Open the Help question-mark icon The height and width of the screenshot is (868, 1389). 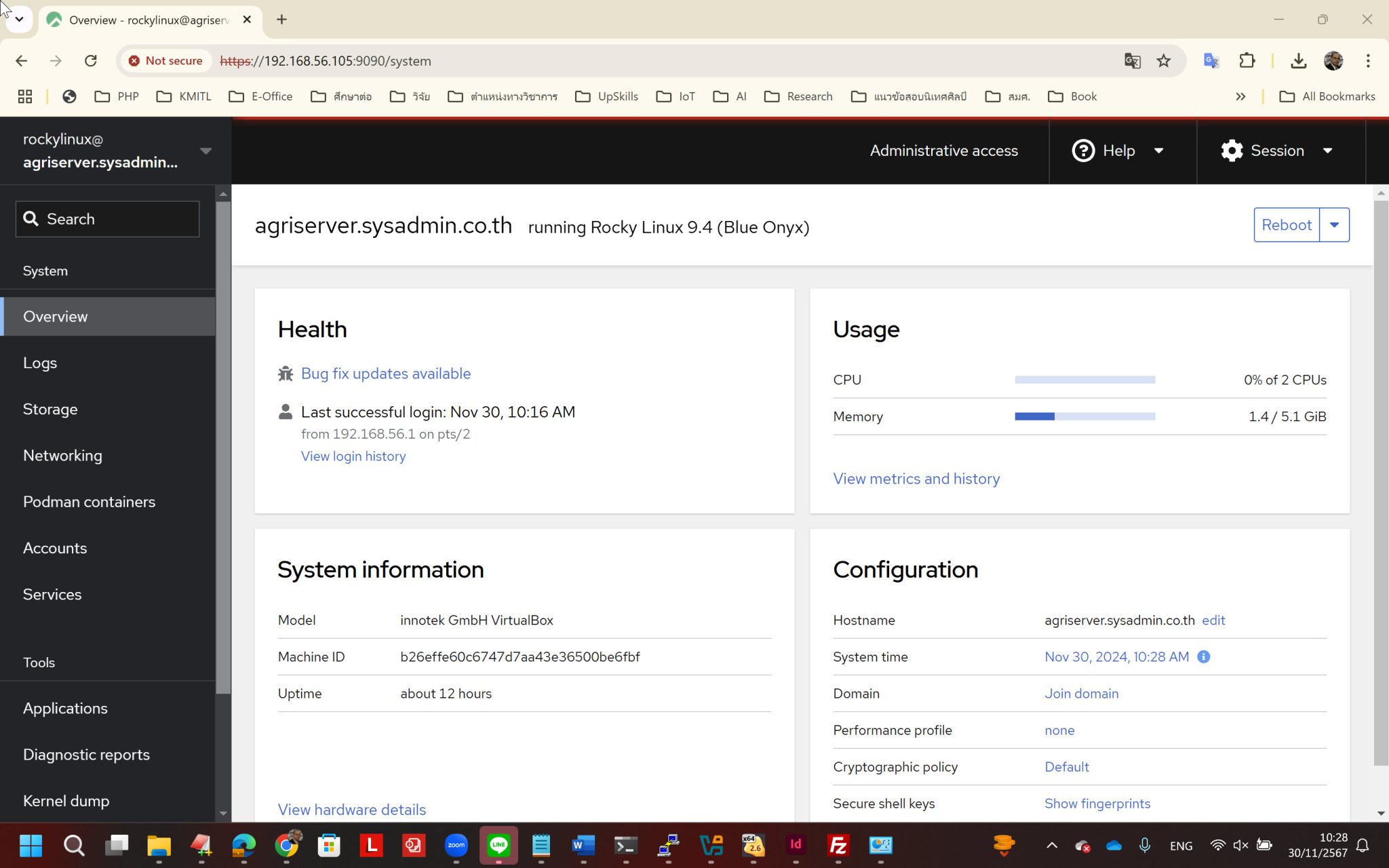(1083, 151)
